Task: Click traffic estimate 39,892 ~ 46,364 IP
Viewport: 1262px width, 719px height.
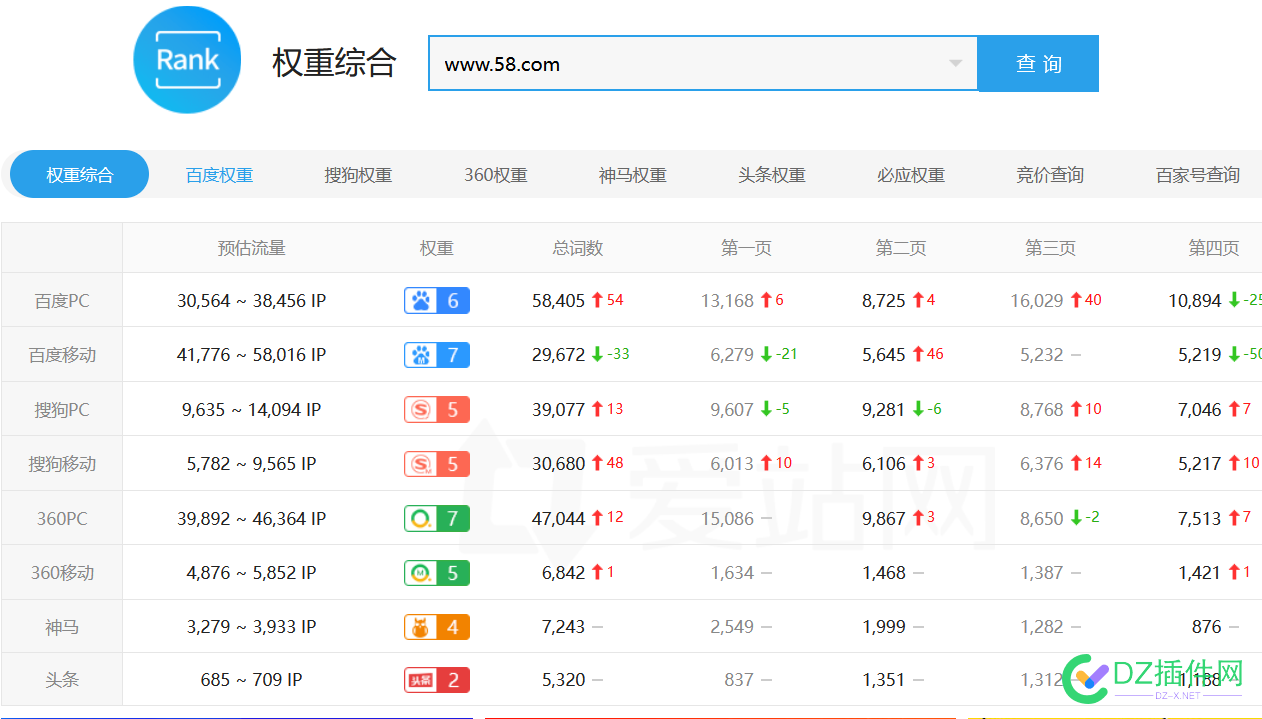Action: [252, 519]
